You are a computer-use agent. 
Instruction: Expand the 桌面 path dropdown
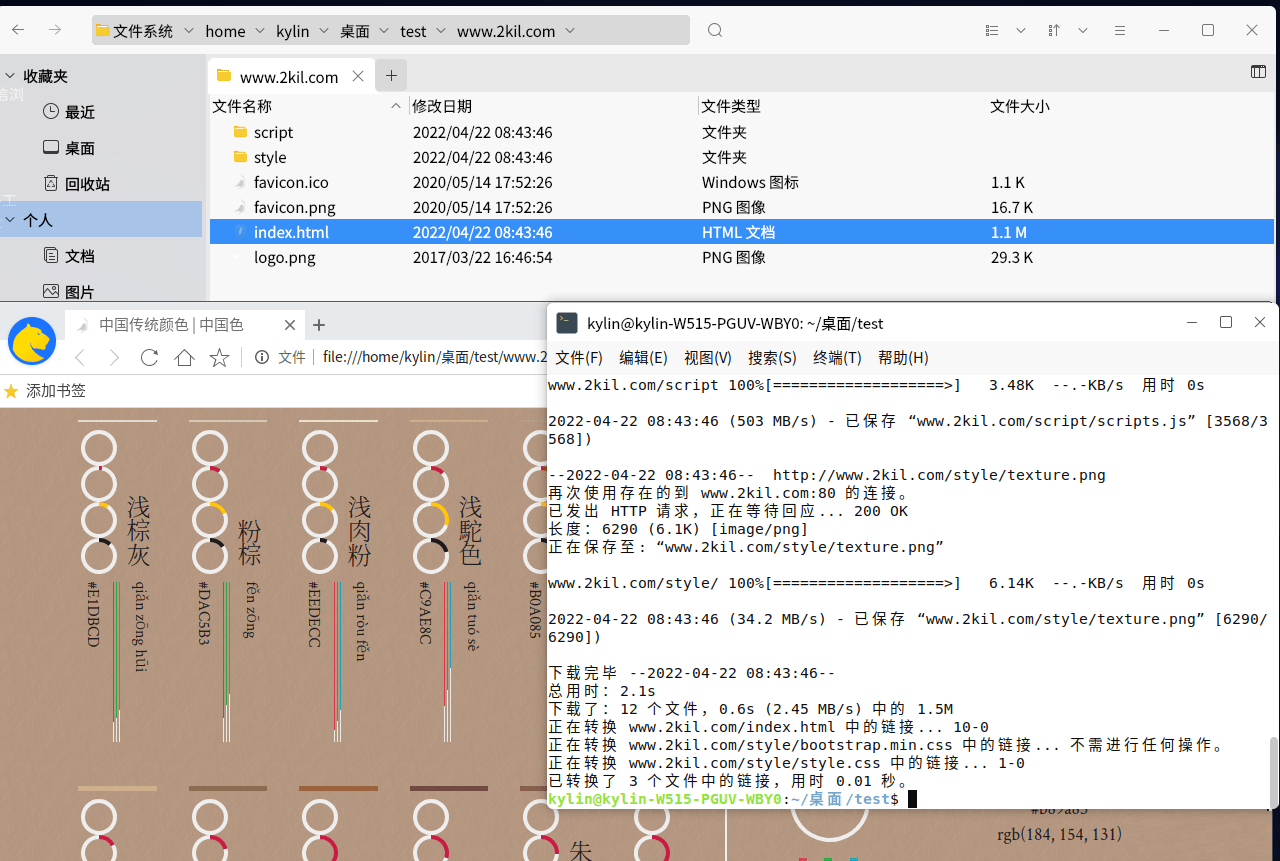pos(384,31)
